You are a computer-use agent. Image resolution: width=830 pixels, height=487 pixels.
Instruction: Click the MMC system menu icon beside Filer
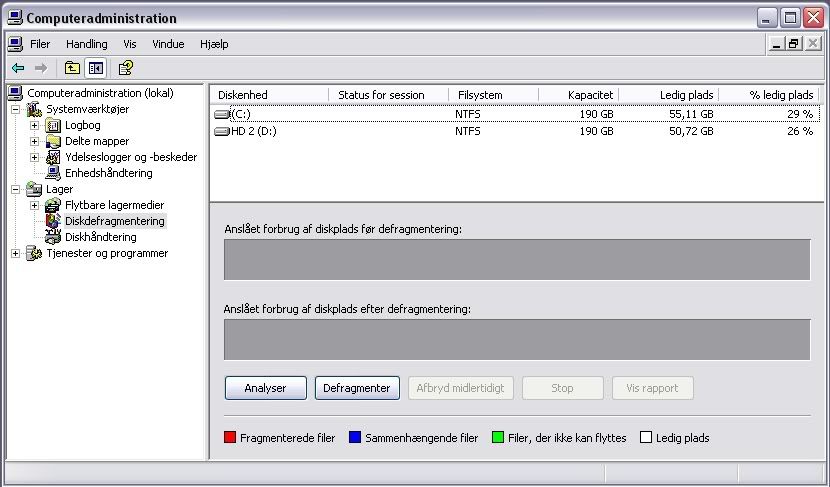15,44
